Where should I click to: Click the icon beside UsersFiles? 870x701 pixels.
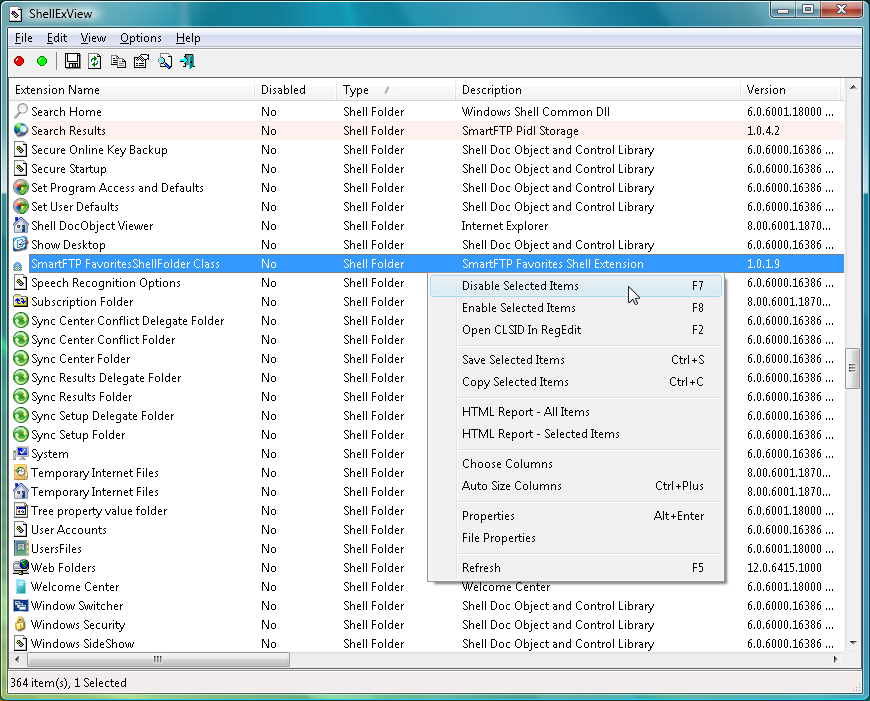(x=21, y=548)
